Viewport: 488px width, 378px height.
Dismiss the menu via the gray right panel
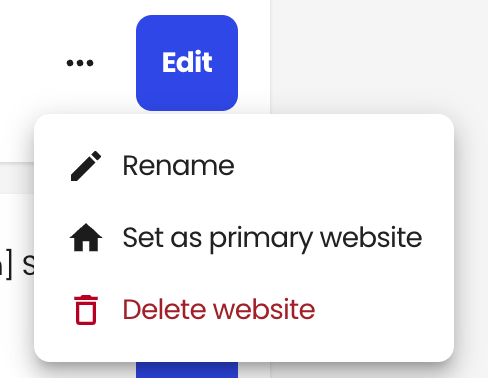click(379, 57)
